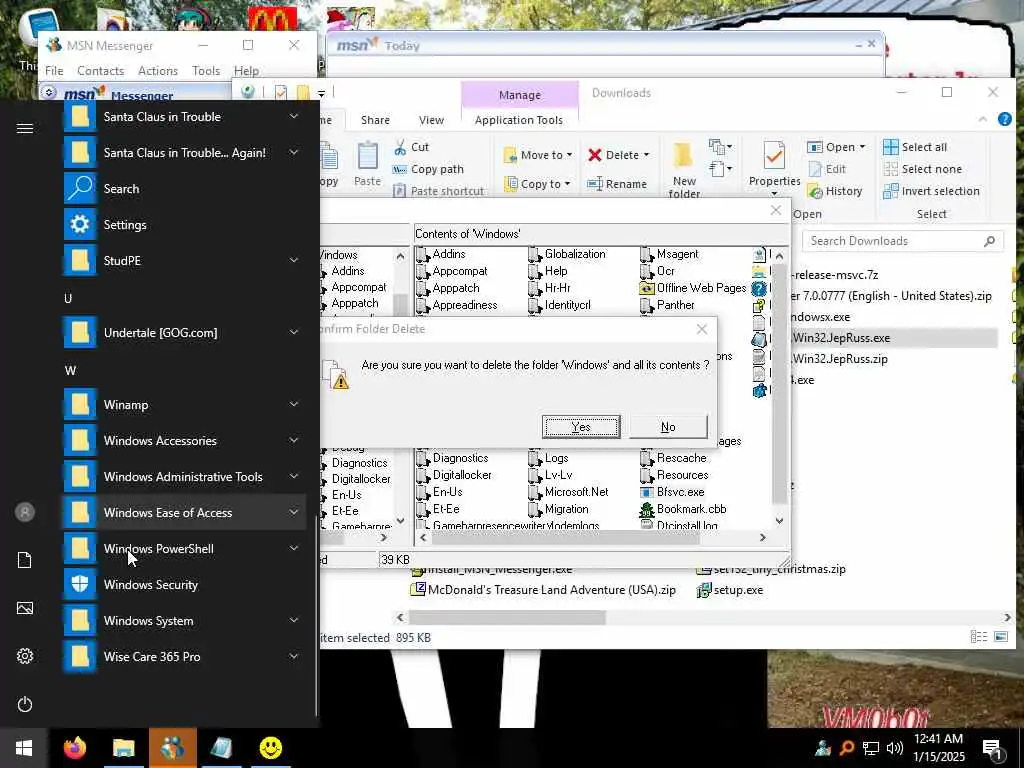Image resolution: width=1024 pixels, height=768 pixels.
Task: Click Select all in the ribbon
Action: 916,147
